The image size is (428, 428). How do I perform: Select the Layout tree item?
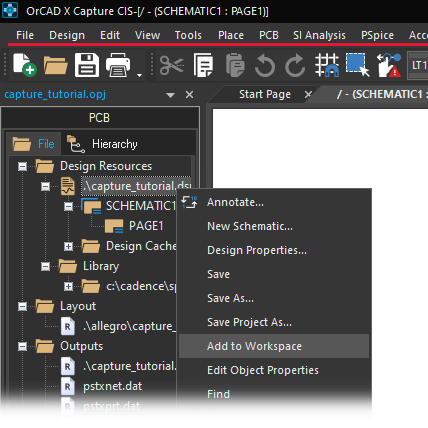[x=78, y=306]
